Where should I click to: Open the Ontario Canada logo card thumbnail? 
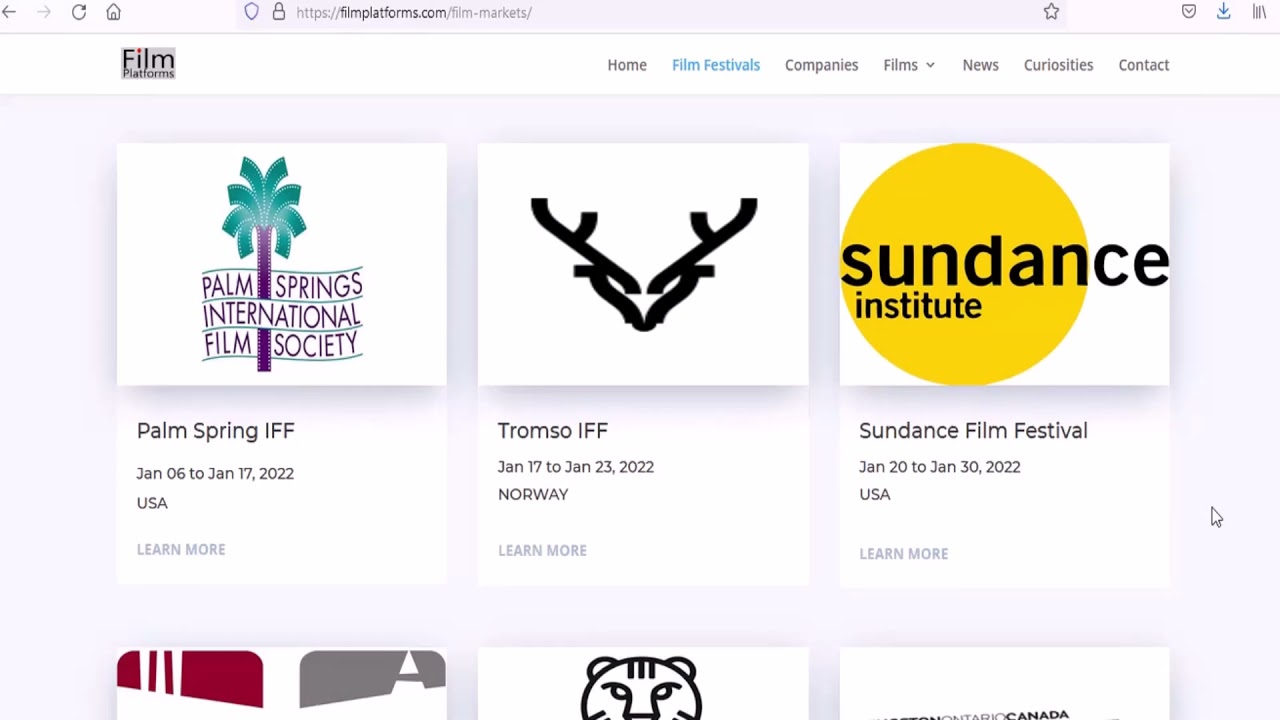1004,684
